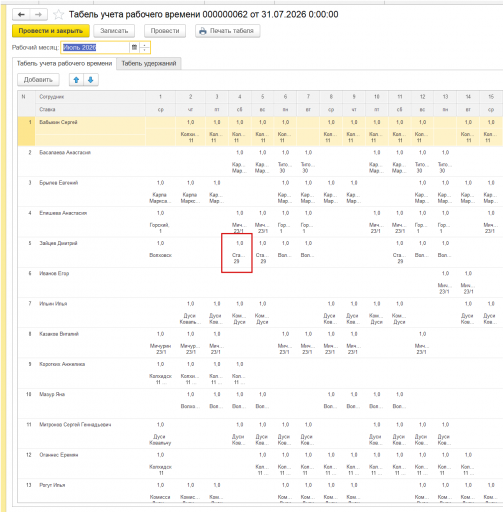
Task: Add a new row with Добавить
Action: pos(38,80)
